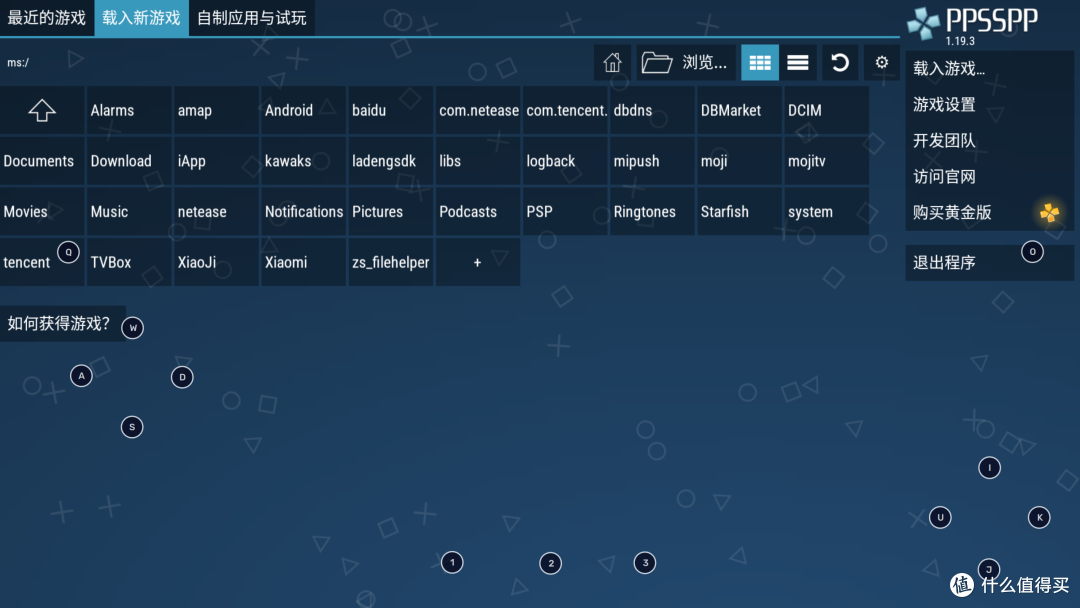1080x608 pixels.
Task: Exit the program (退出程序)
Action: coord(989,262)
